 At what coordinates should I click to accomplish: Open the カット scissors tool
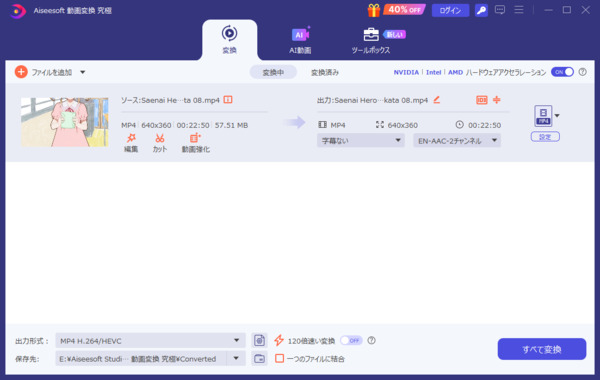[160, 143]
